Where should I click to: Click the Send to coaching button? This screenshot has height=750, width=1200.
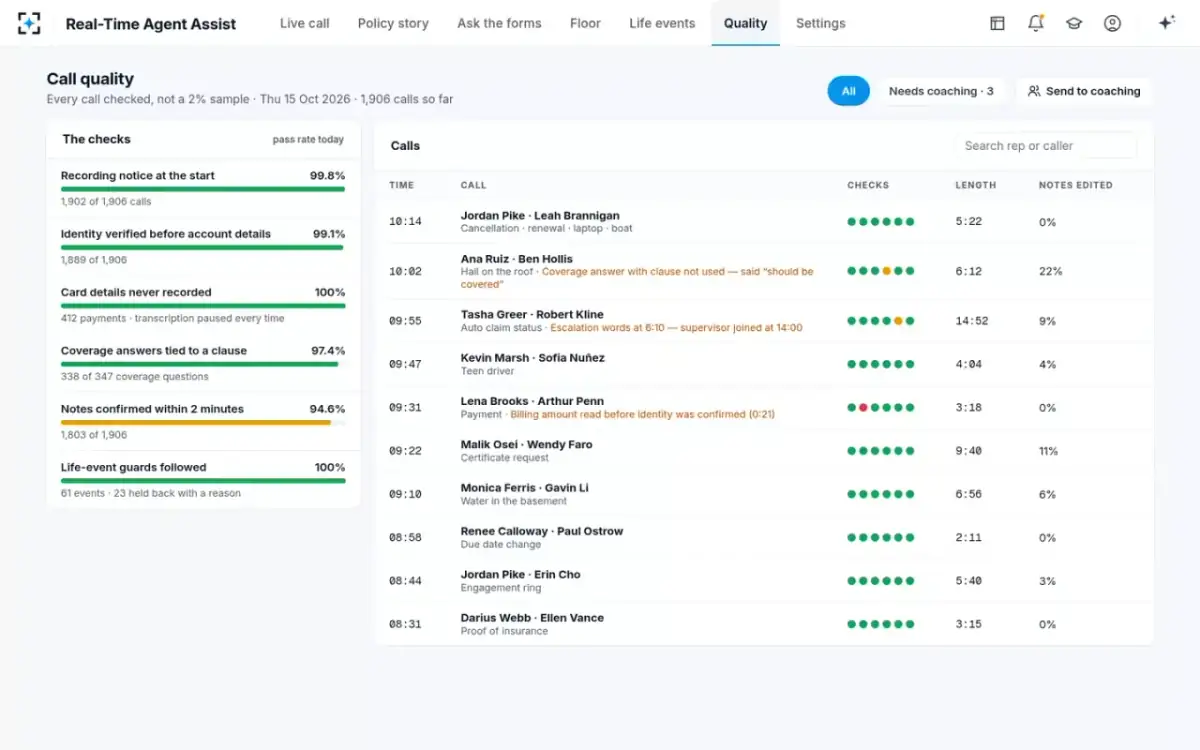[x=1084, y=91]
